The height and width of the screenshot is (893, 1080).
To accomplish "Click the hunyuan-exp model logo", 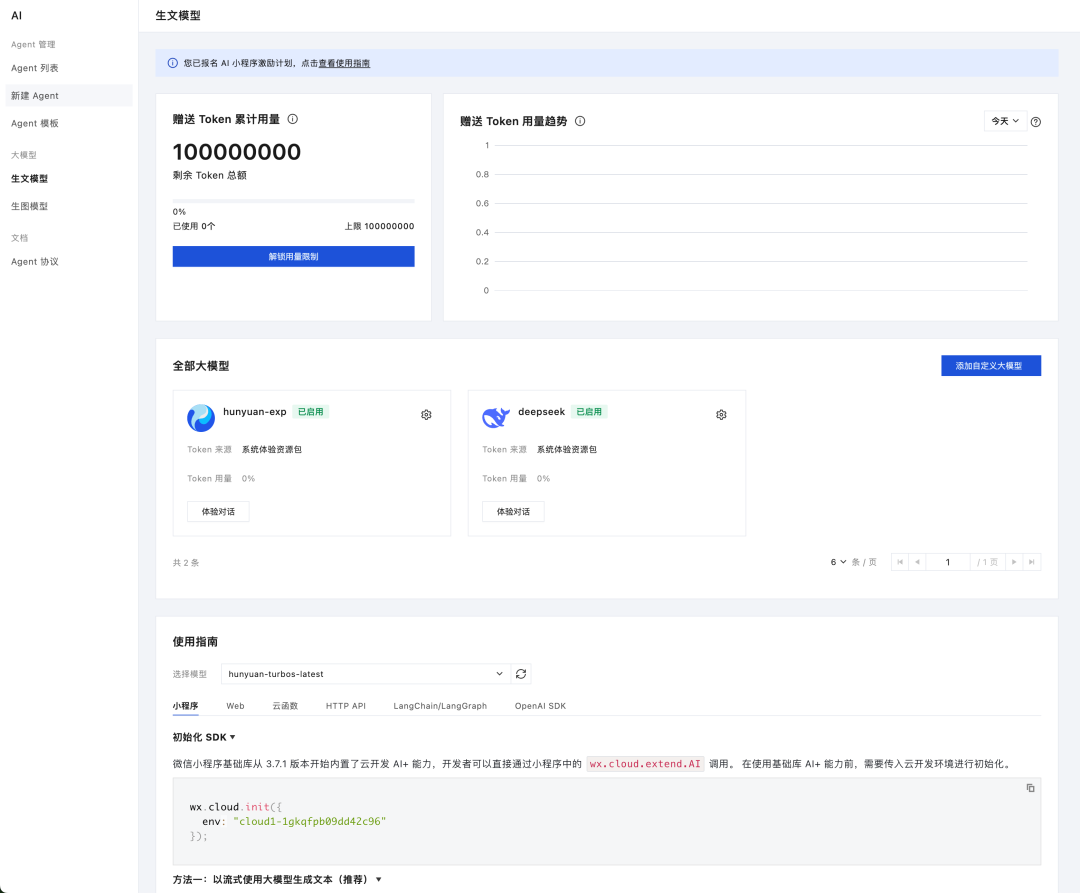I will pyautogui.click(x=201, y=418).
